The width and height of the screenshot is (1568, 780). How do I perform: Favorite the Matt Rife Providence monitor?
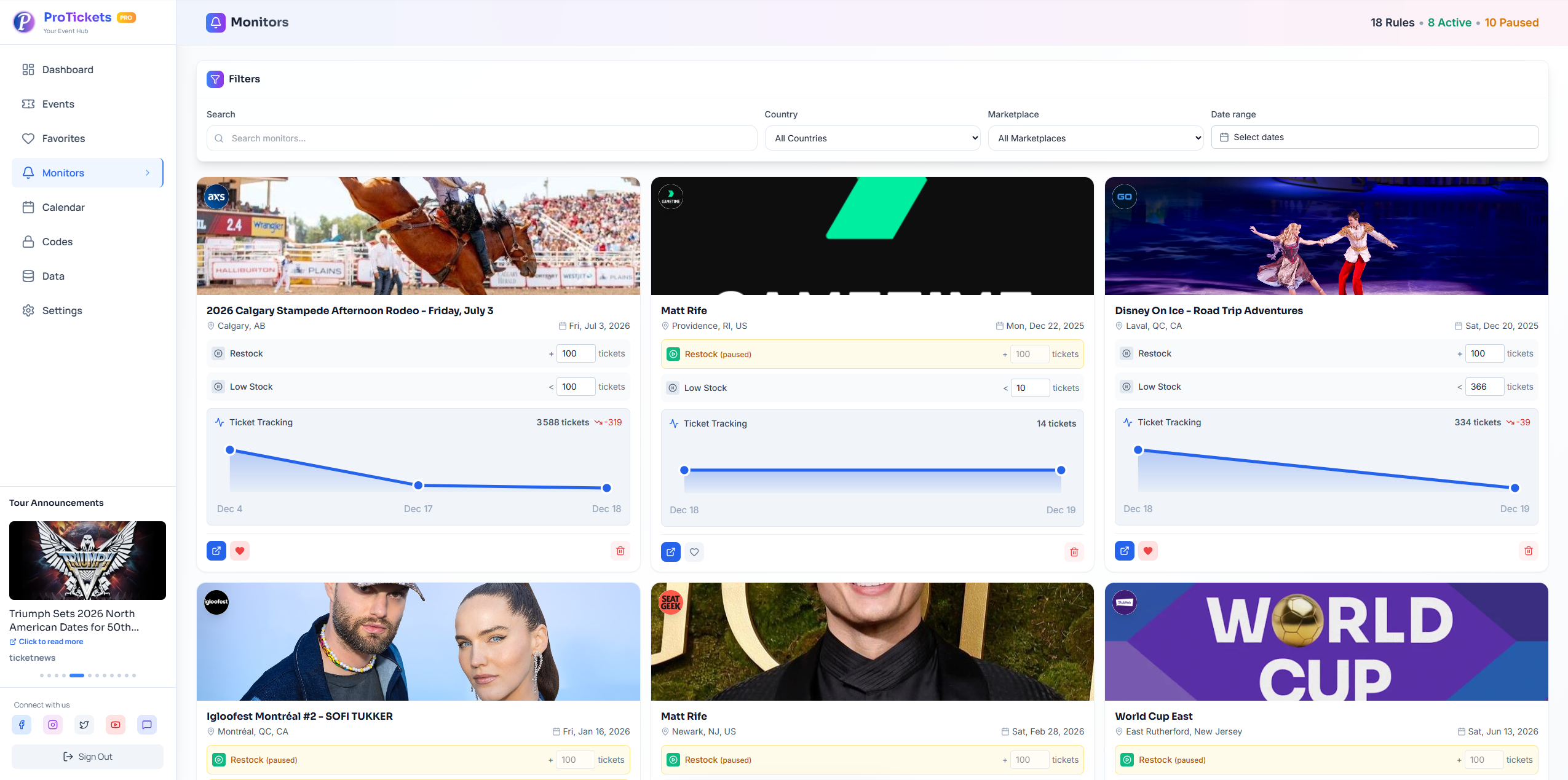694,551
